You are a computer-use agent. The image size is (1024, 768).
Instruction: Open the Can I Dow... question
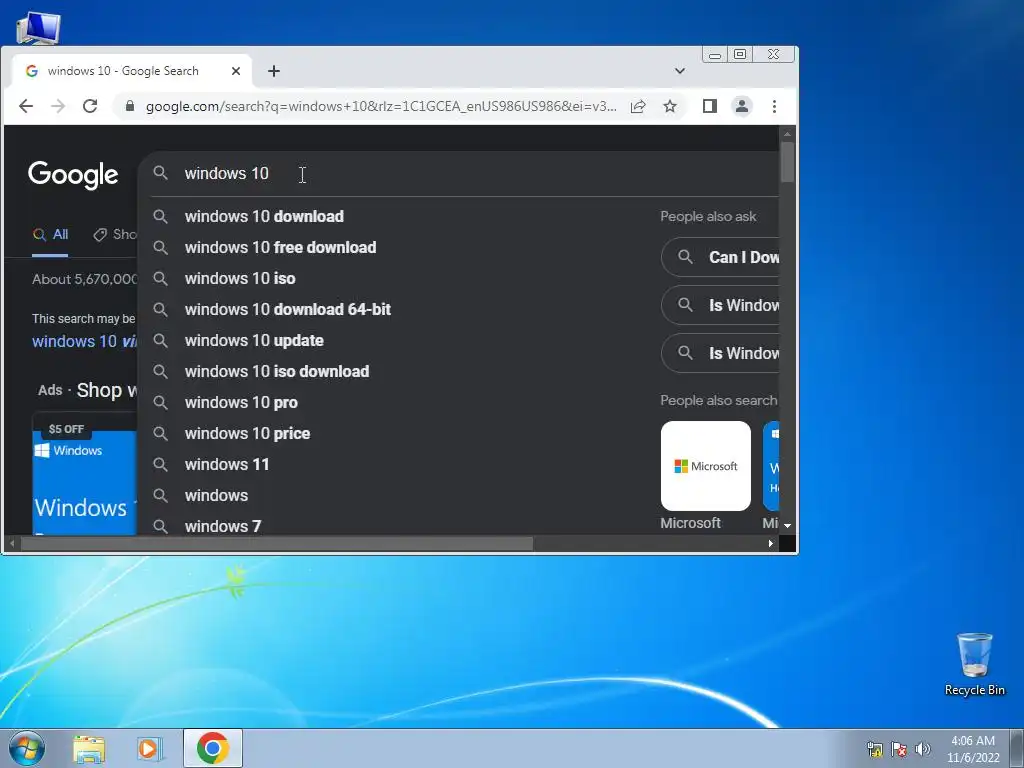[720, 257]
